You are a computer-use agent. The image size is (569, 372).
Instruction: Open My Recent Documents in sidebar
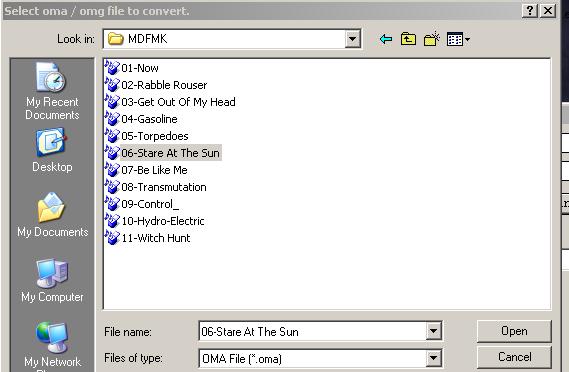tap(52, 91)
